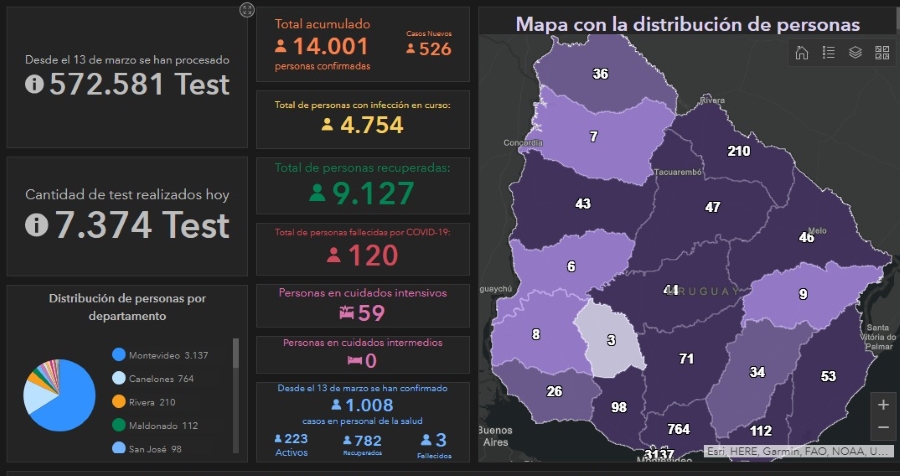Click the expand icon above the test panel
This screenshot has width=900, height=476.
(x=247, y=10)
